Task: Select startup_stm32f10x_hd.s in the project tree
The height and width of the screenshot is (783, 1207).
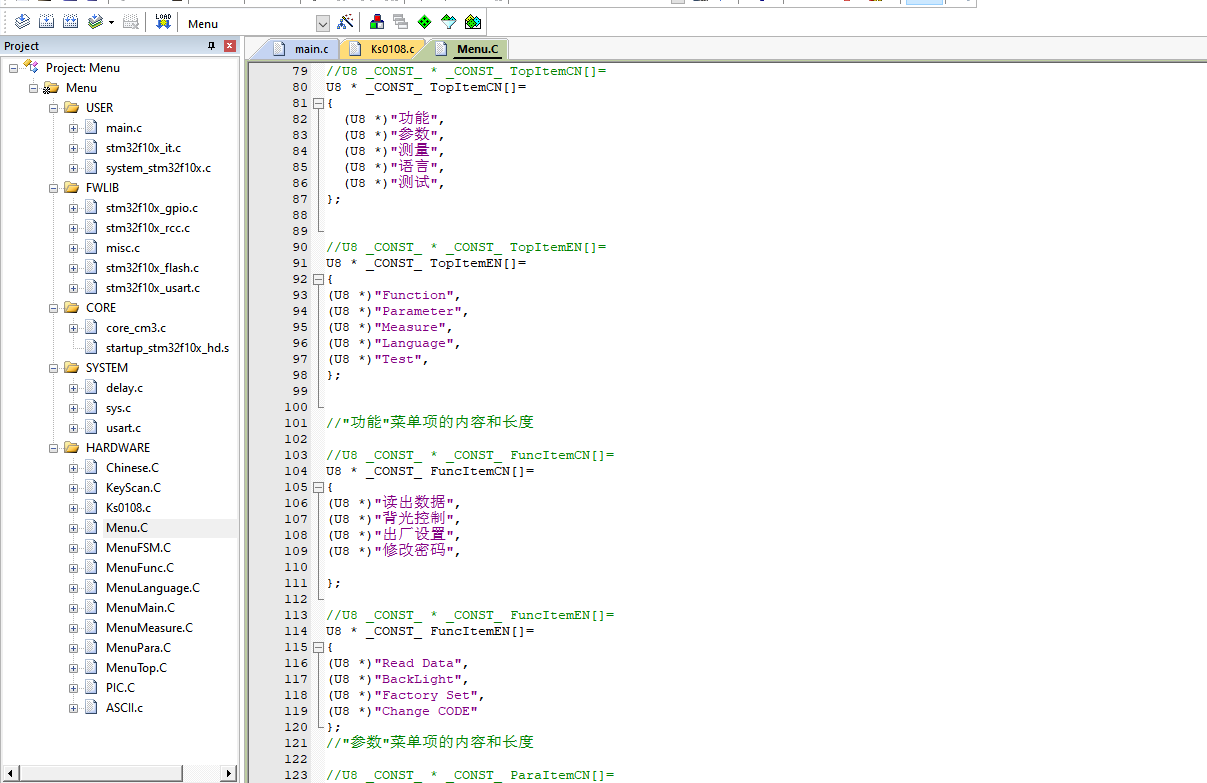Action: [x=167, y=348]
